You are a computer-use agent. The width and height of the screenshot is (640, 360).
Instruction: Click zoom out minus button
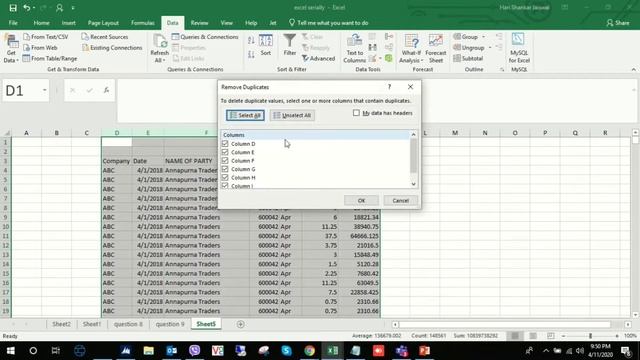(x=563, y=336)
